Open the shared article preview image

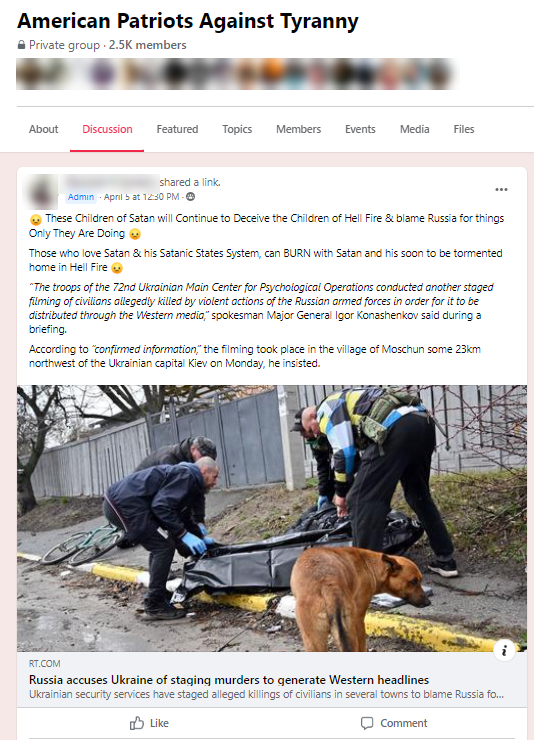(x=272, y=518)
